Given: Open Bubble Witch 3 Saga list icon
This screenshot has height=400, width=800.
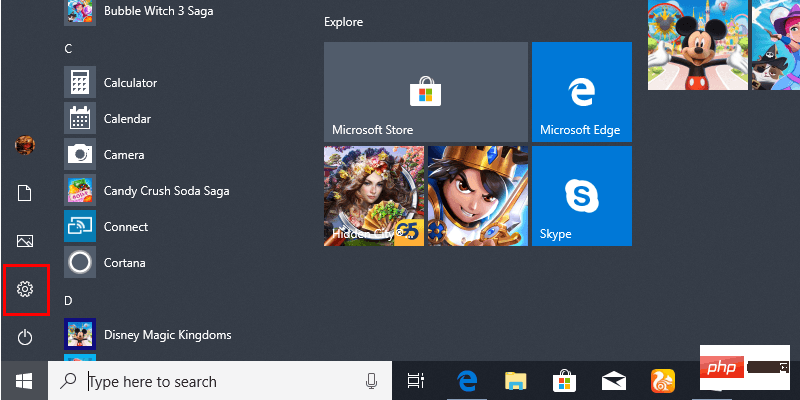Looking at the screenshot, I should (x=80, y=12).
